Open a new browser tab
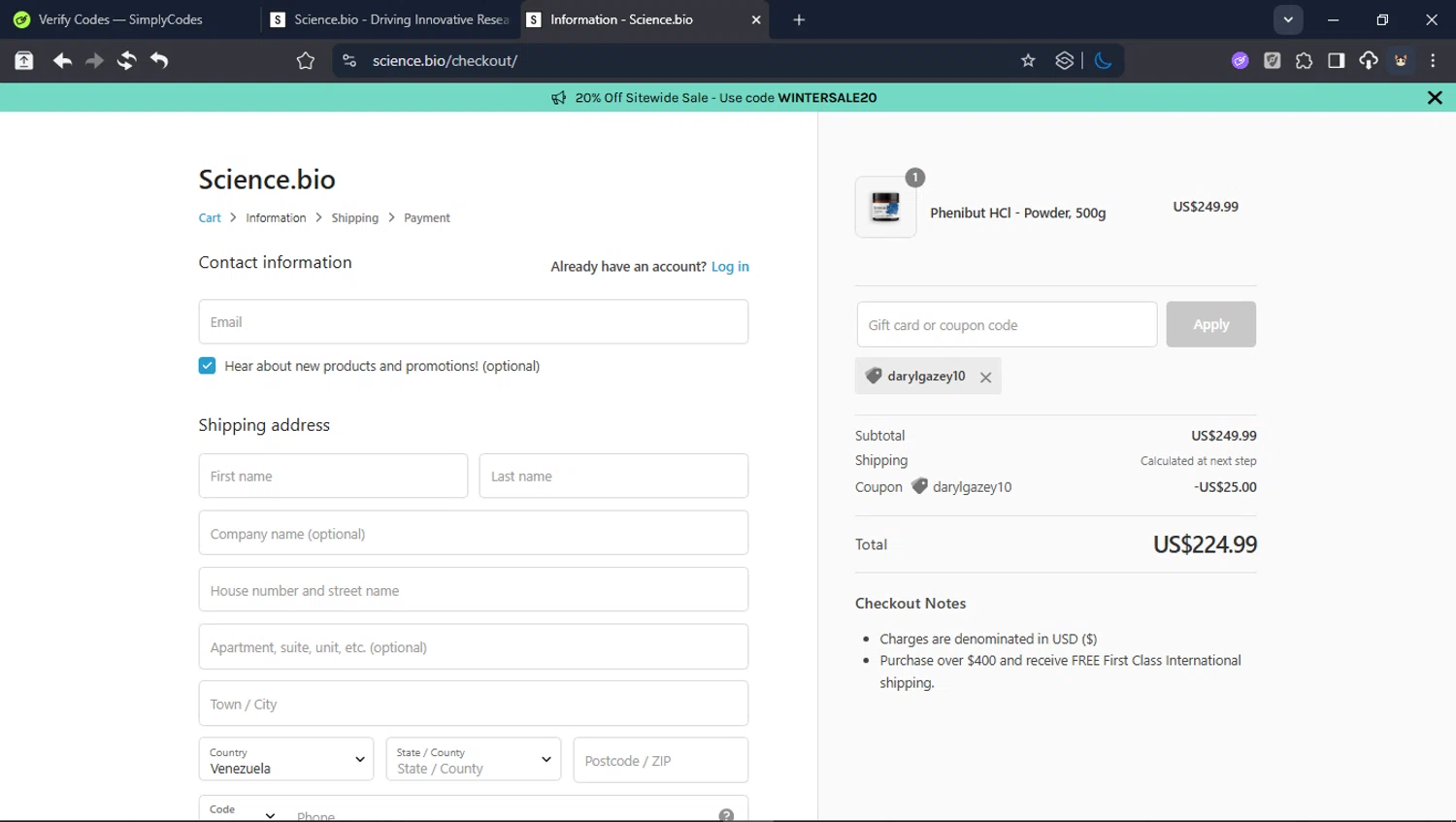 799,19
